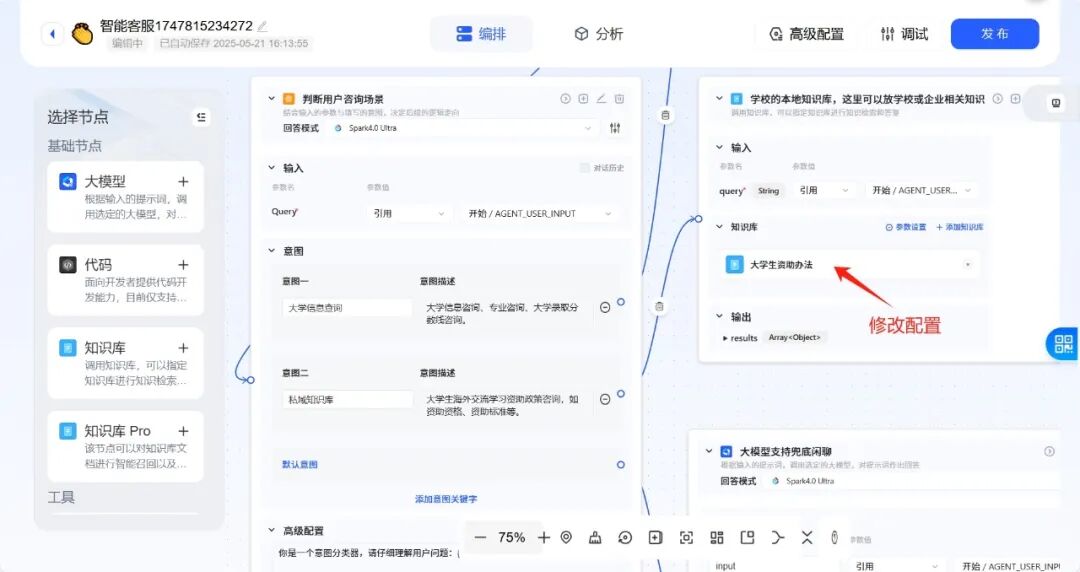Open 开始 / AGENT_USER_INPUT reference dropdown for Query
This screenshot has height=572, width=1080.
click(537, 213)
